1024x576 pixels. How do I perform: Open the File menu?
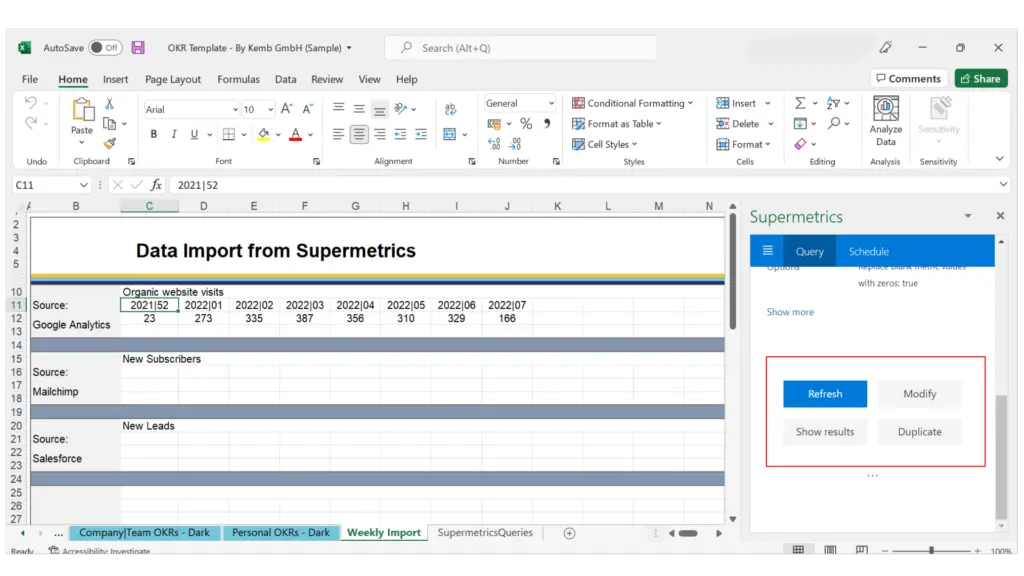tap(29, 79)
